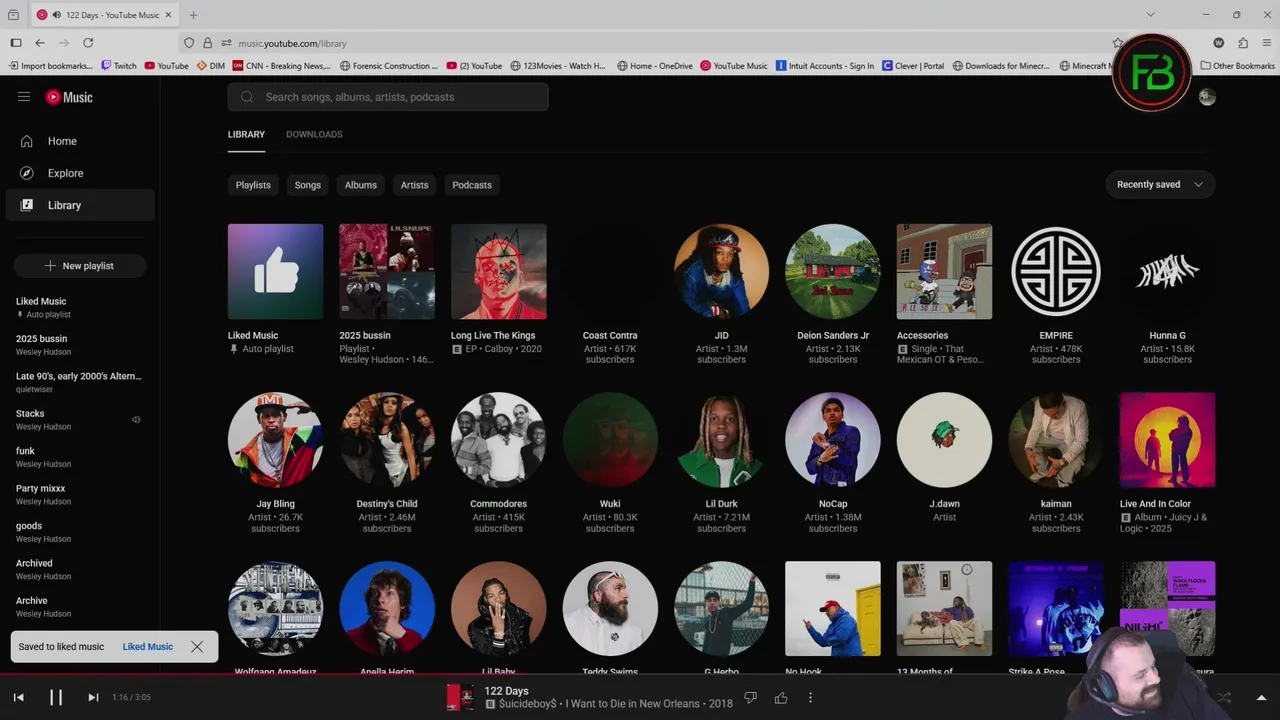
Task: Open the Recently saved sort dropdown
Action: pyautogui.click(x=1160, y=184)
